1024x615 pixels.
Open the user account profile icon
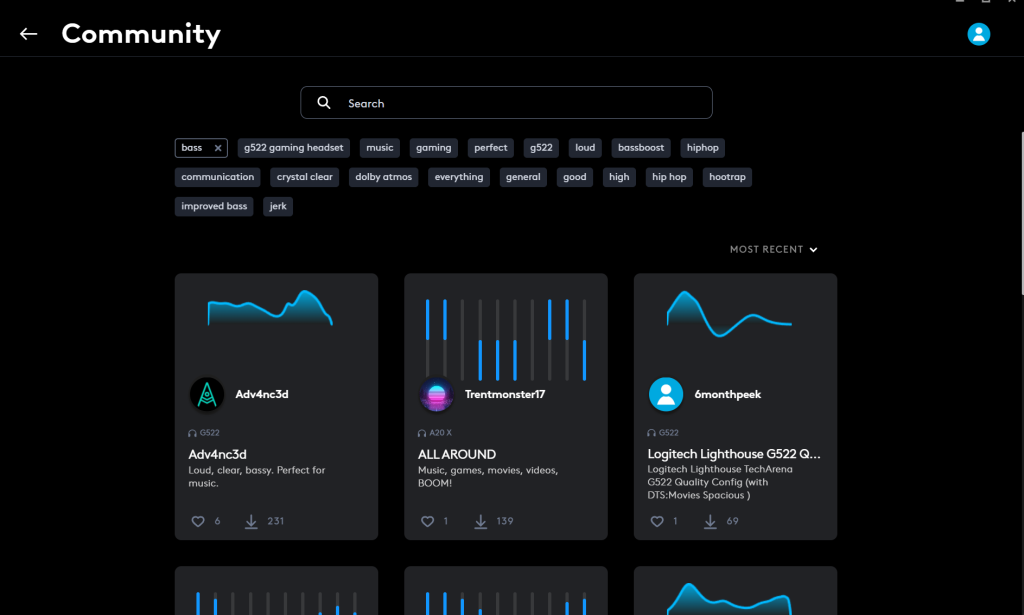tap(978, 34)
